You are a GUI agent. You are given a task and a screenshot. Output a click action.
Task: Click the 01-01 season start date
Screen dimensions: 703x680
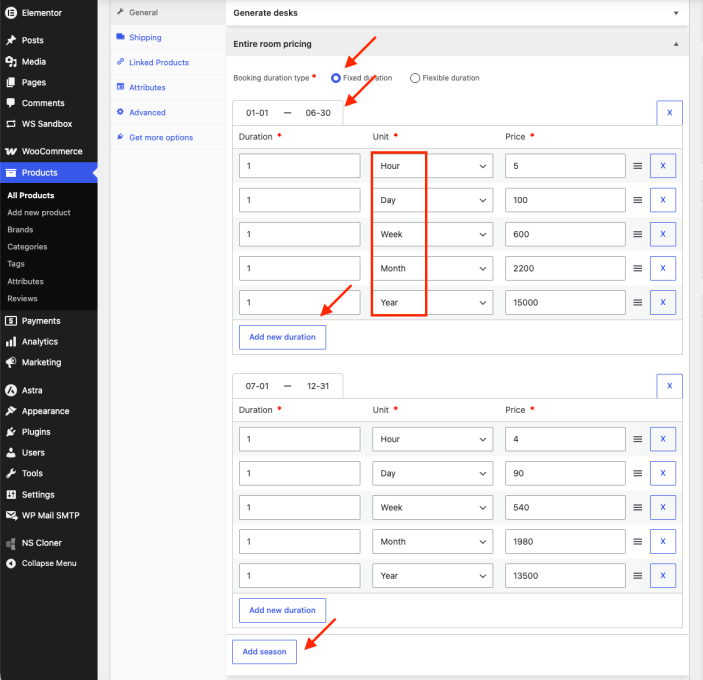pos(257,113)
